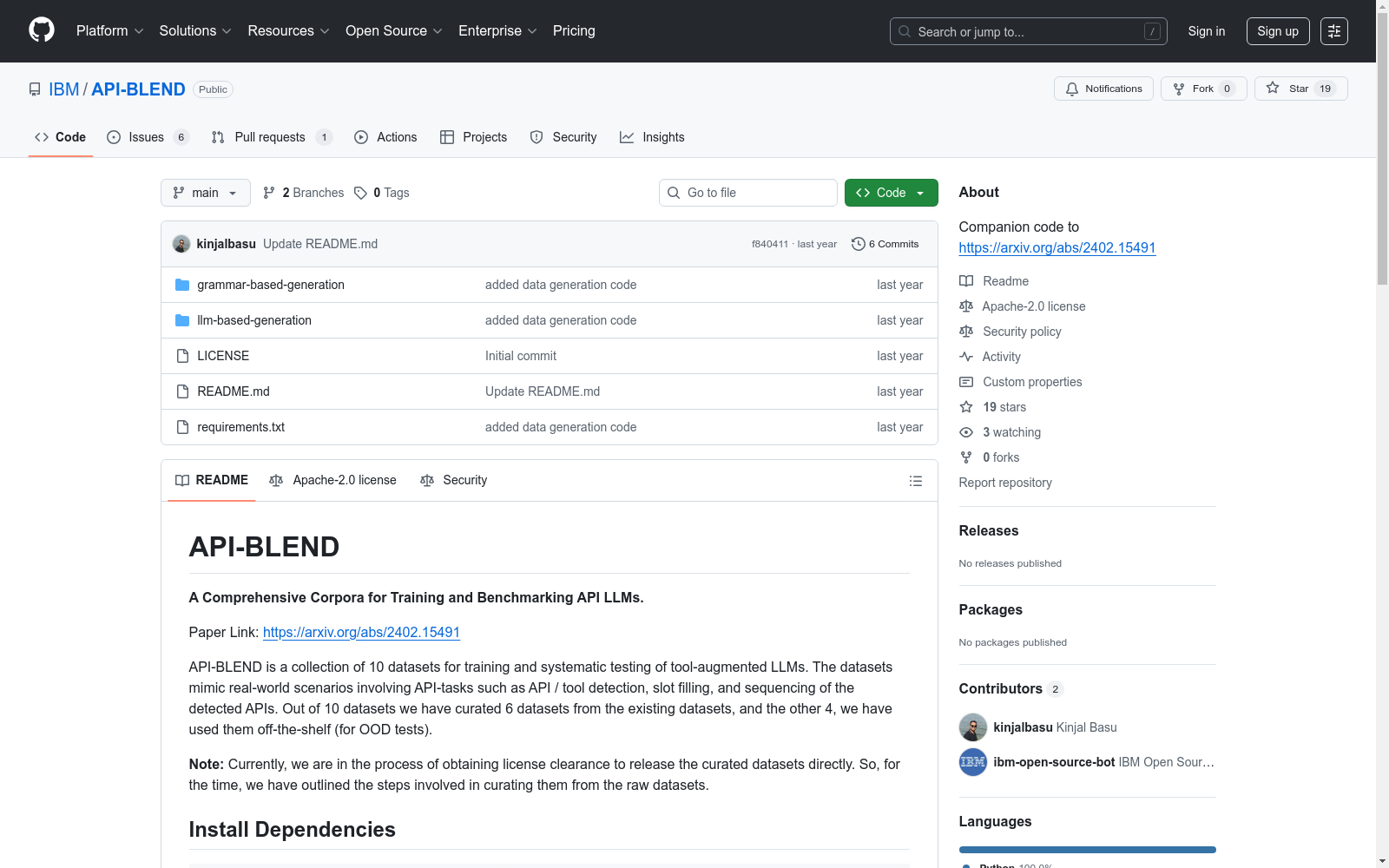Click the Activity pulse icon

point(966,357)
